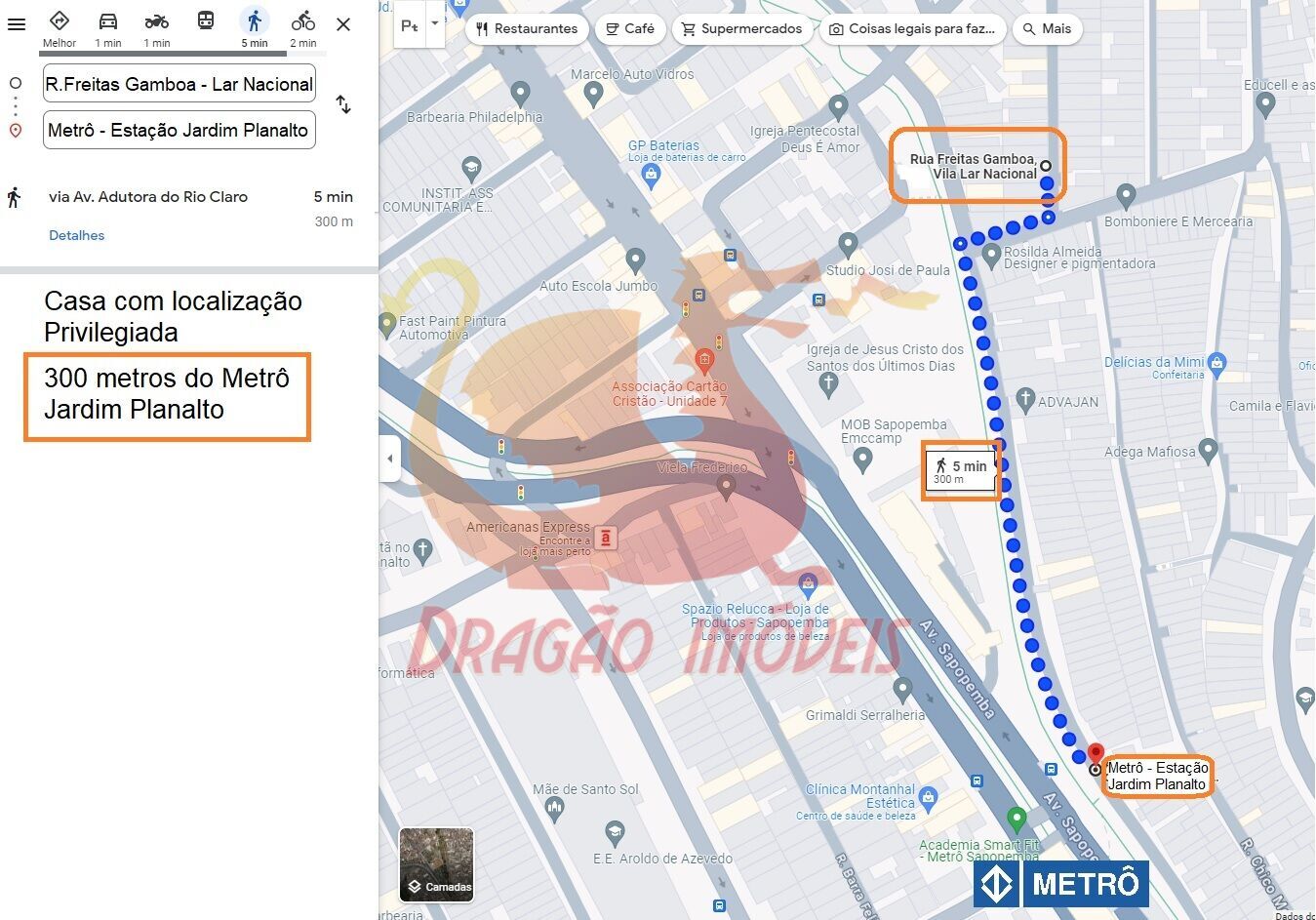Open the hamburger menu in Maps

click(x=17, y=24)
